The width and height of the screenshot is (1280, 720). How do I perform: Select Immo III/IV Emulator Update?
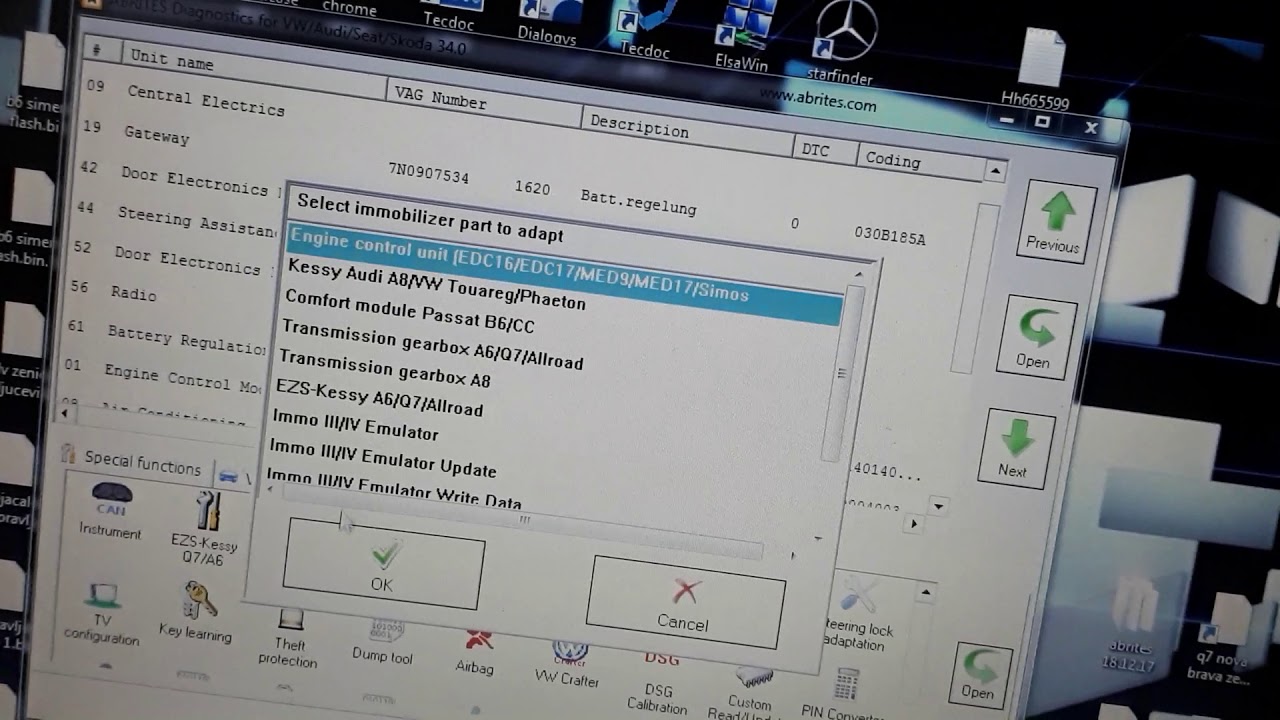click(x=382, y=457)
